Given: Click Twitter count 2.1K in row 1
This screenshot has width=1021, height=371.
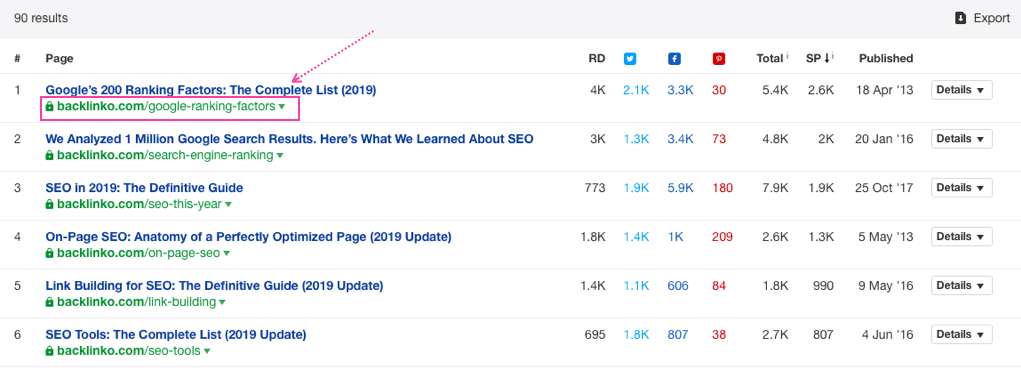Looking at the screenshot, I should tap(636, 90).
